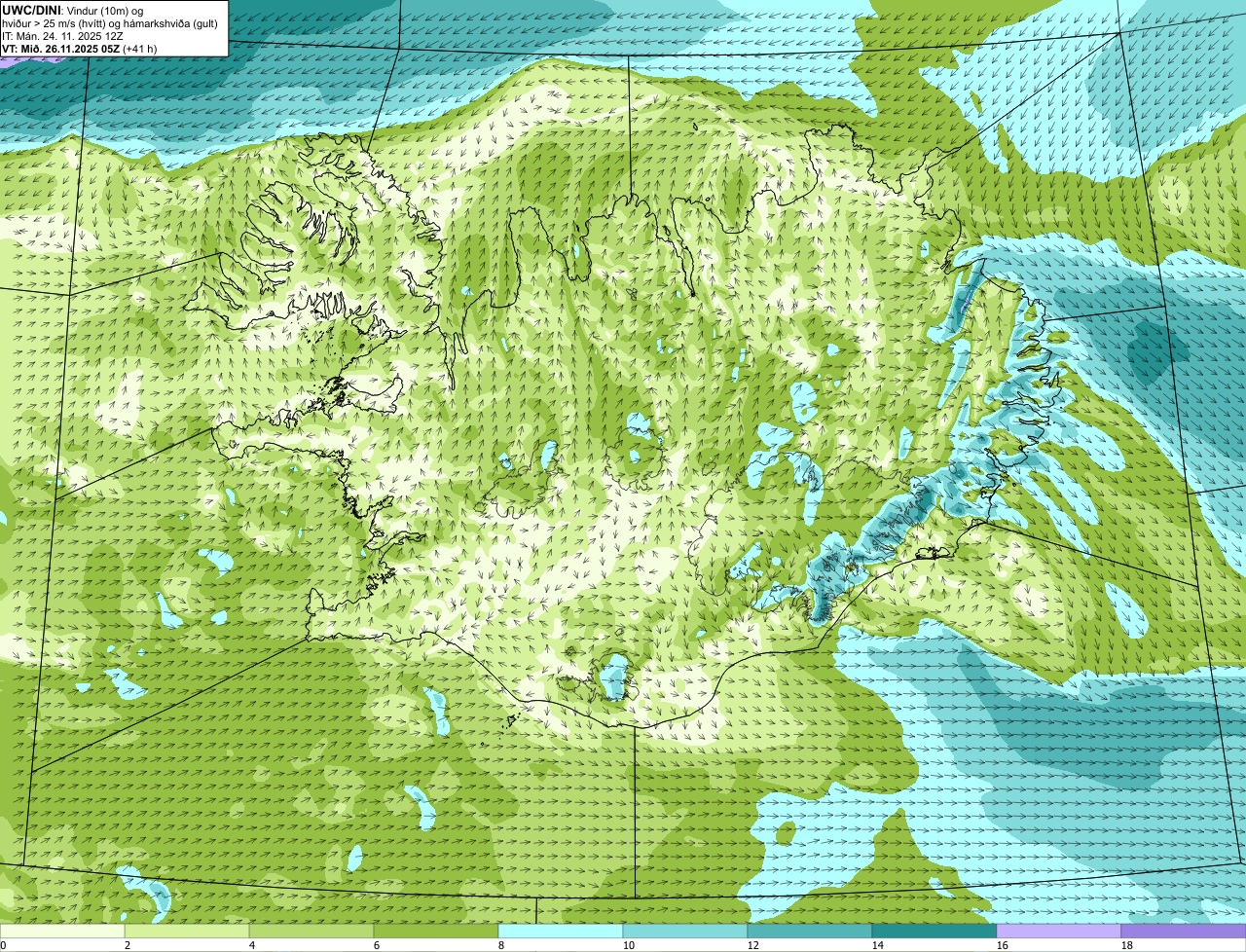Click the '12' label on the wind scale

753,945
